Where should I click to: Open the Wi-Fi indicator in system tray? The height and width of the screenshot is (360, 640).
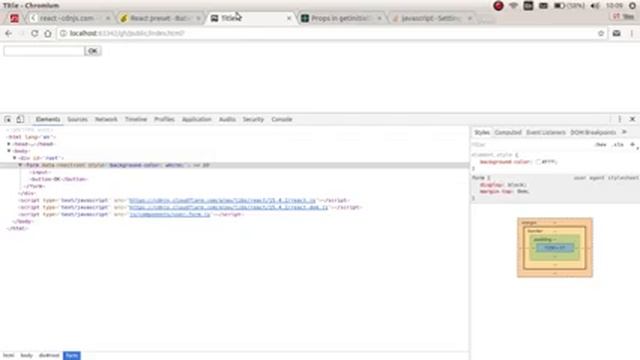point(513,6)
